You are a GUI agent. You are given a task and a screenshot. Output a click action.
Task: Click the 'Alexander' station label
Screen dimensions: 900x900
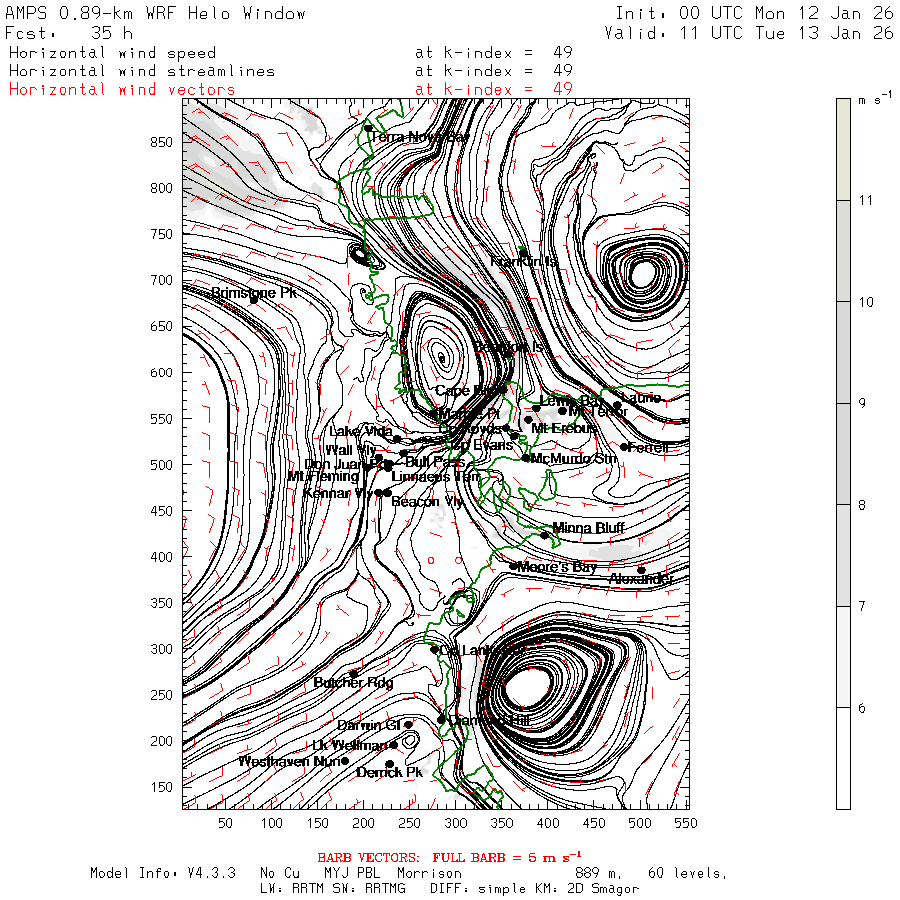pyautogui.click(x=641, y=579)
